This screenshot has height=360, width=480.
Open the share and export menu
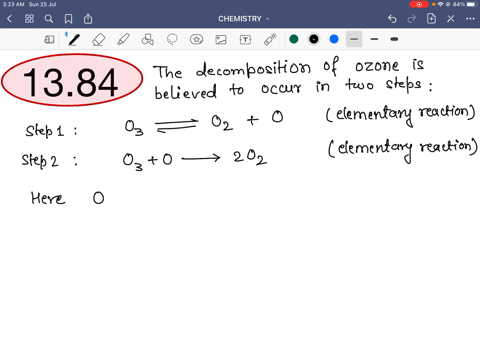coord(88,19)
